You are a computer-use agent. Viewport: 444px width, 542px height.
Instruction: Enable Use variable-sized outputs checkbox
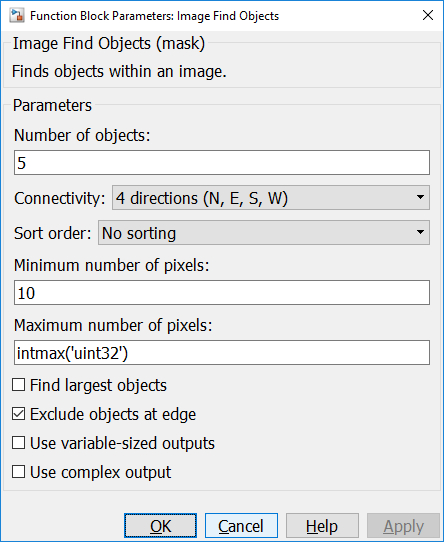coord(19,443)
